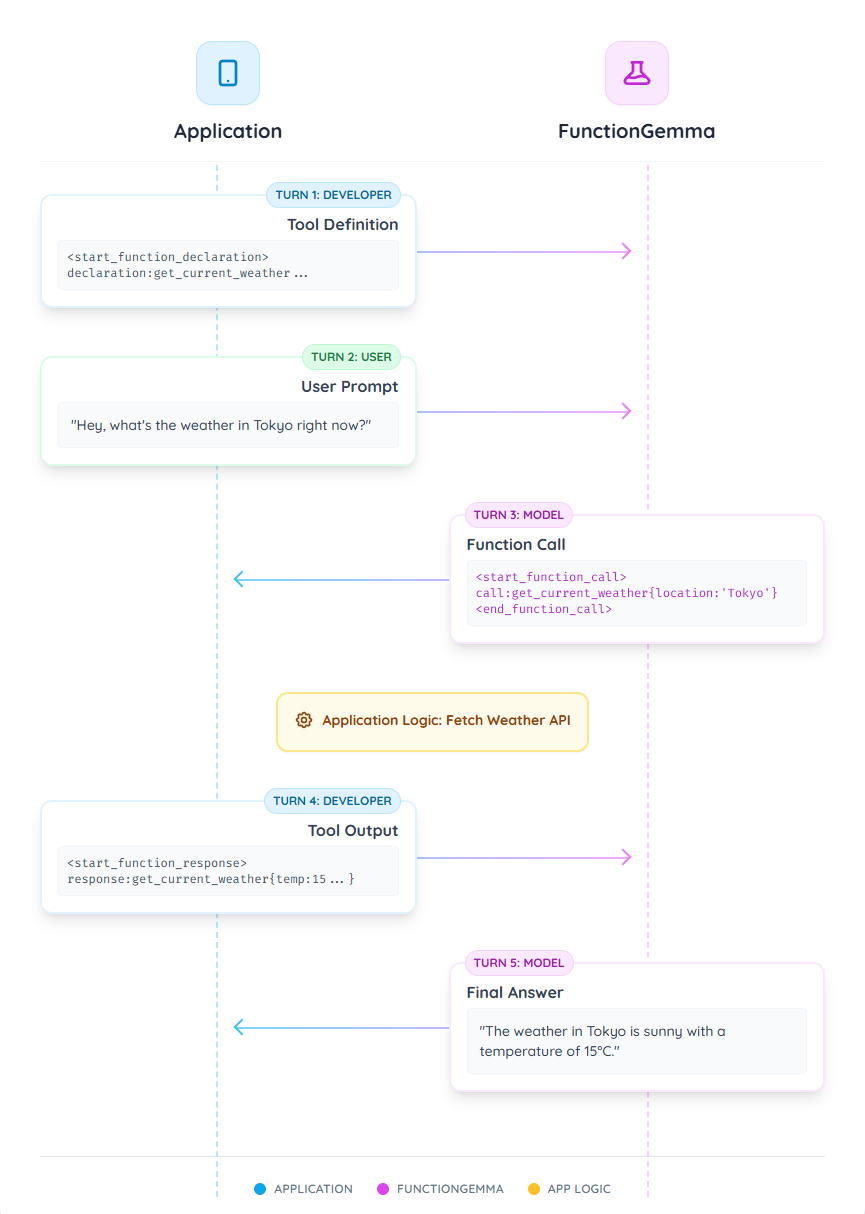Click the blue Application legend dot
Image resolution: width=865 pixels, height=1214 pixels.
click(x=260, y=1189)
